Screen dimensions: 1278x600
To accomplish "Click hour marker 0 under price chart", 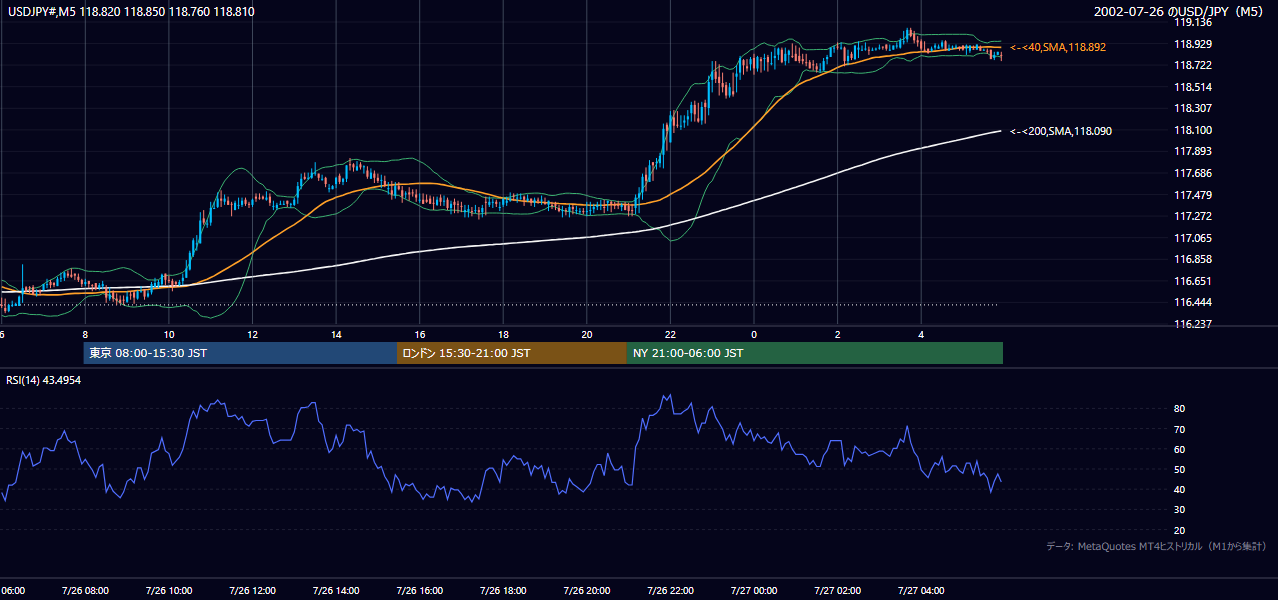I will tap(754, 334).
